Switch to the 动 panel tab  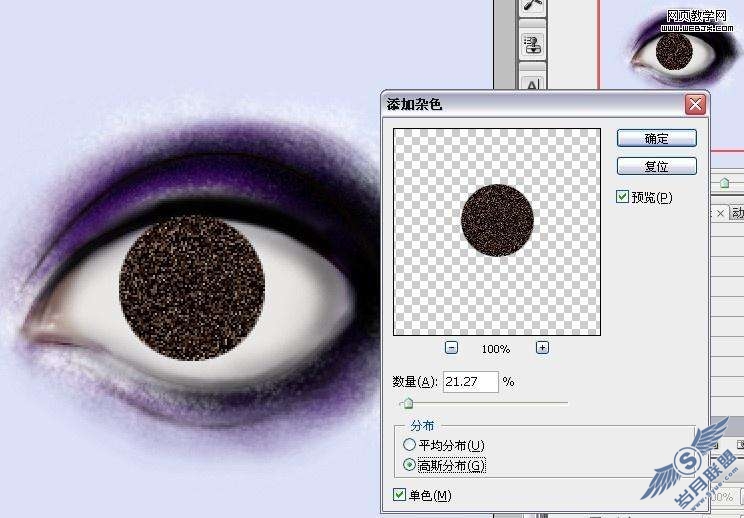(737, 213)
